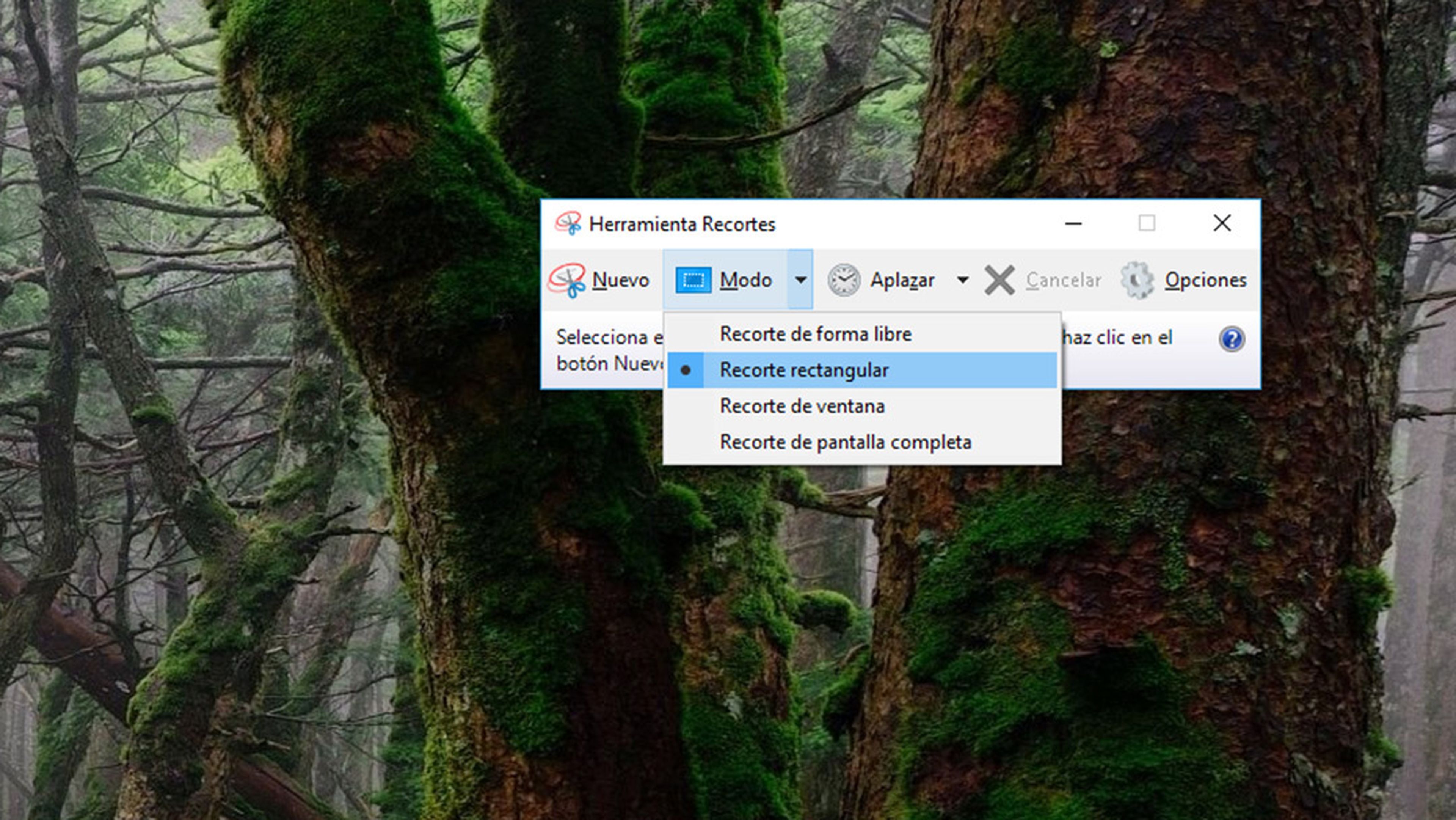1456x820 pixels.
Task: Open help via blue question mark icon
Action: (x=1232, y=339)
